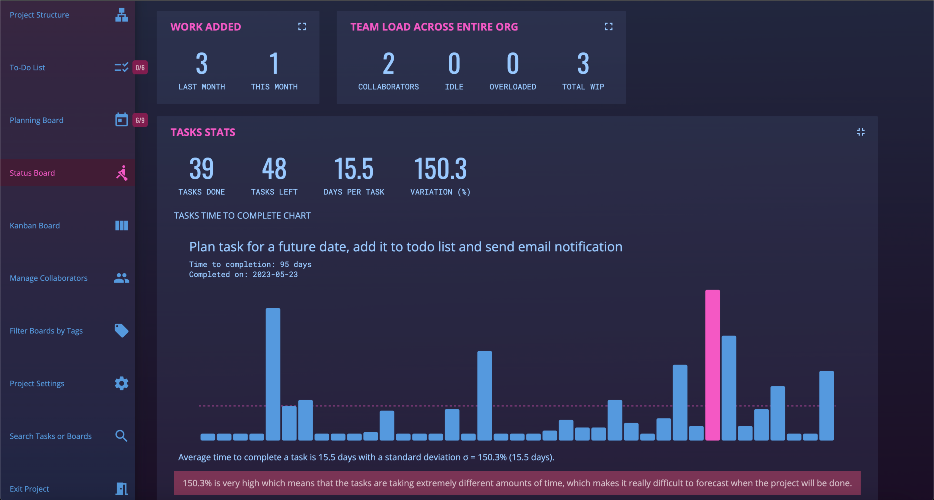Screen dimensions: 934x500
Task: Open the Kanban Board columns icon
Action: [x=122, y=225]
